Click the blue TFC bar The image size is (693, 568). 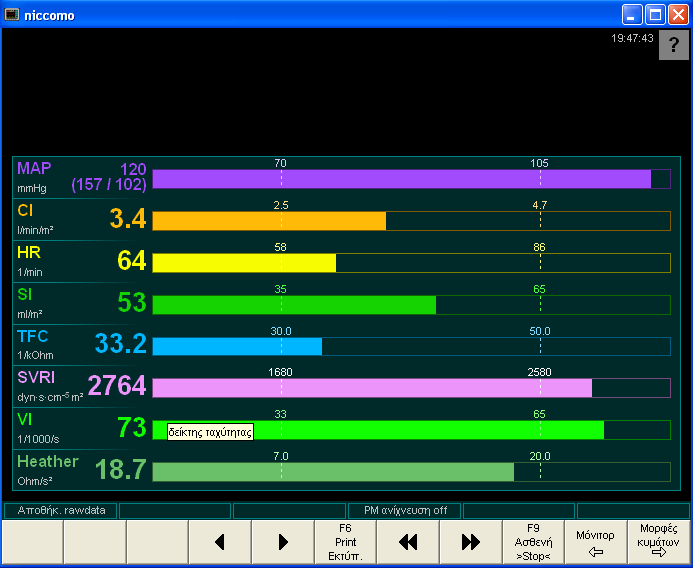point(411,347)
